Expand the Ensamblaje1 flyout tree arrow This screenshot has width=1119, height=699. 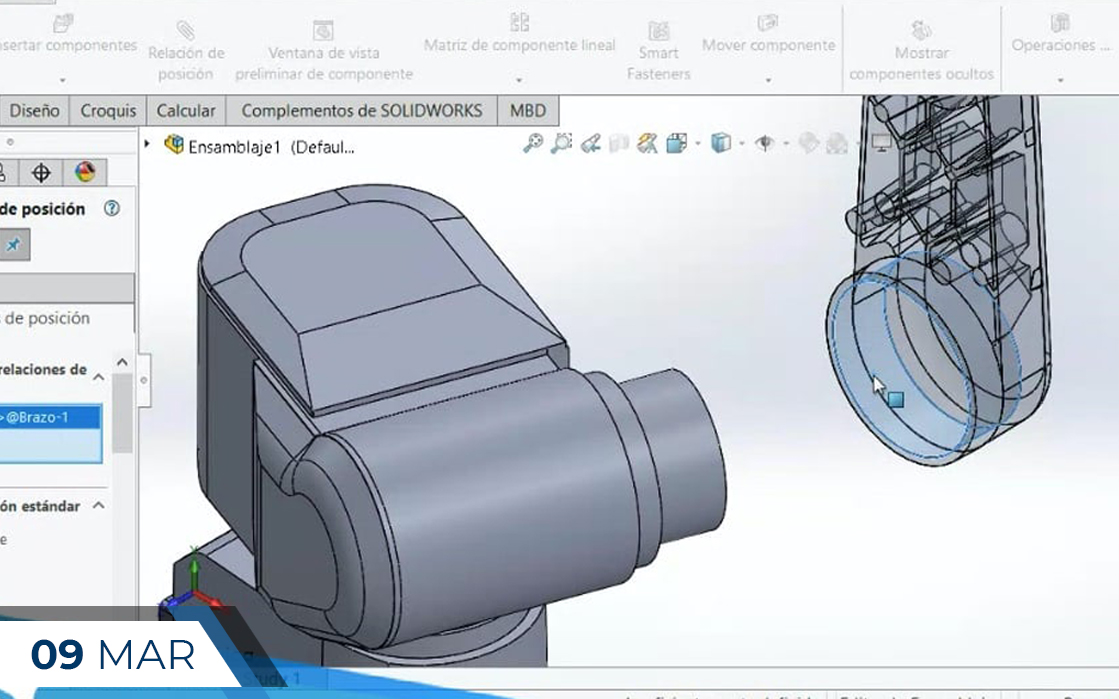pos(147,144)
